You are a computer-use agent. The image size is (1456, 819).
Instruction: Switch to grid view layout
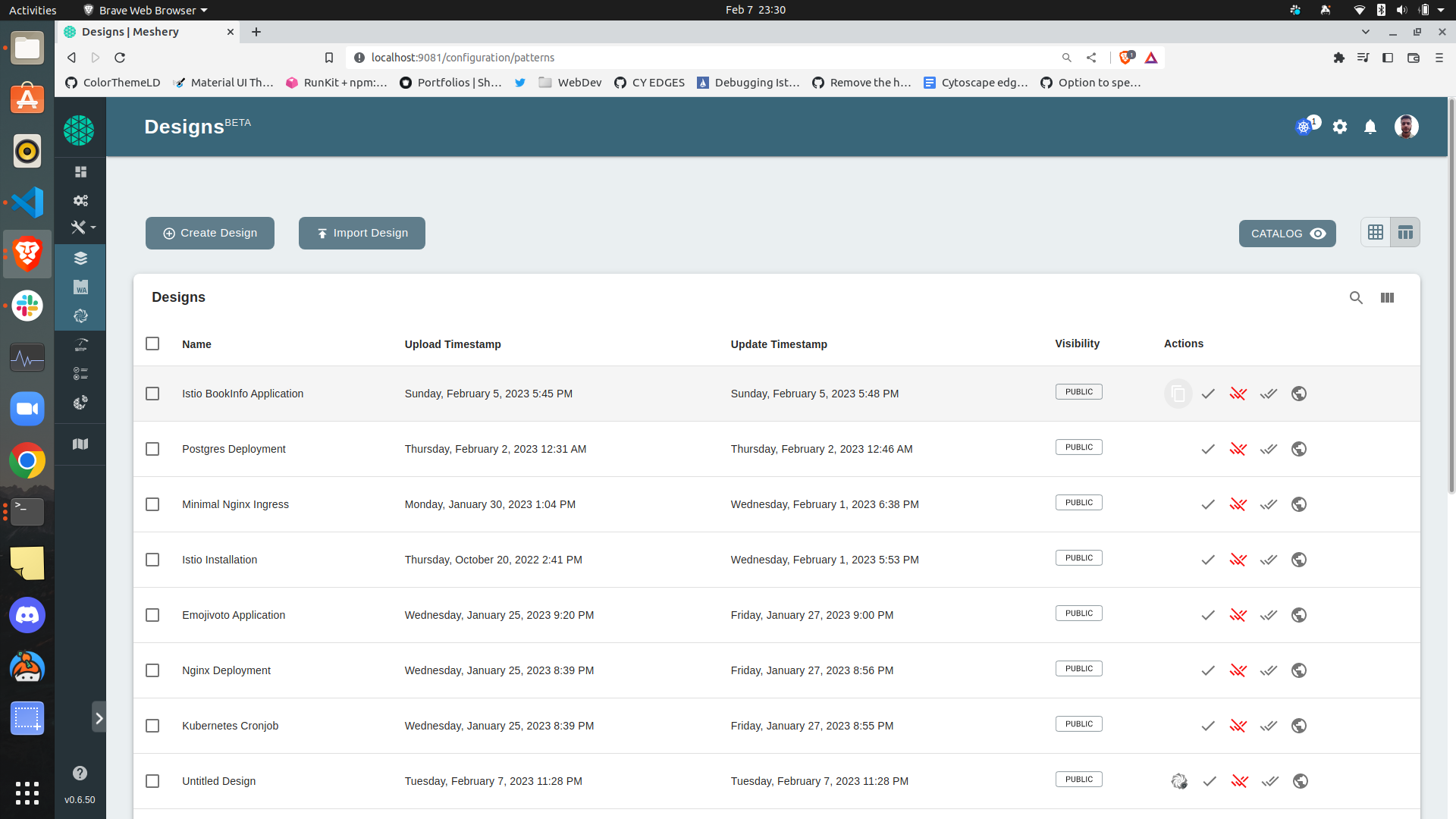[1376, 233]
